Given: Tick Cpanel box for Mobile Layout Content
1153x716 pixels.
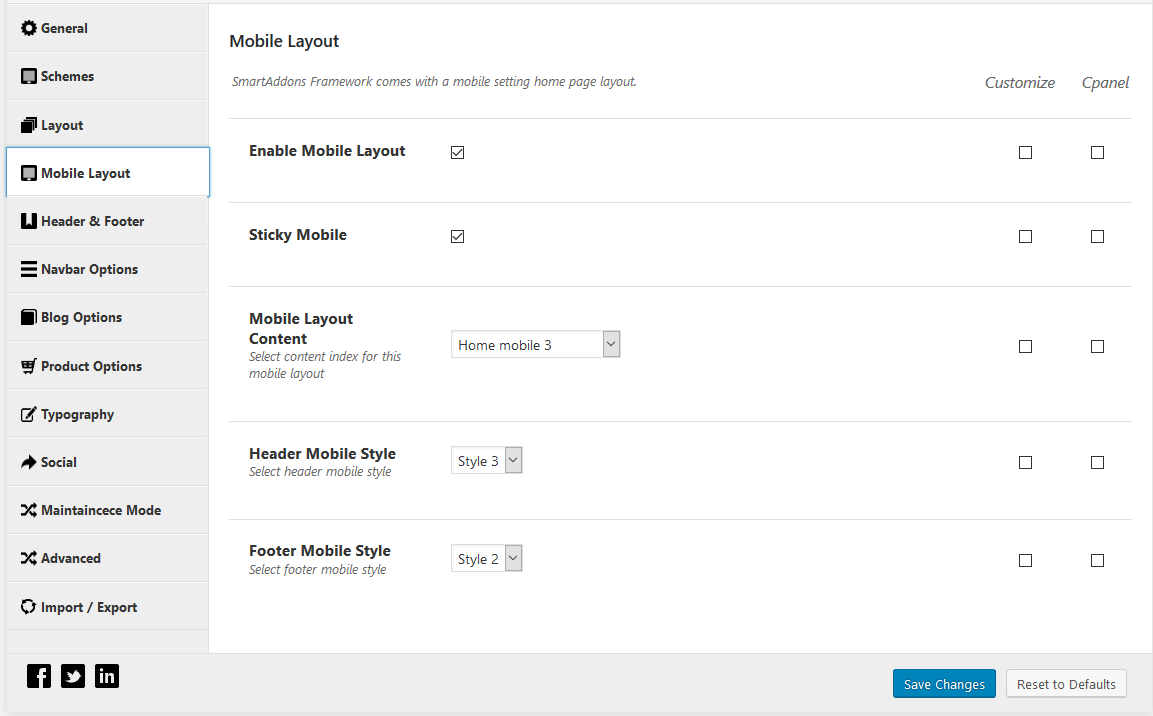Looking at the screenshot, I should point(1097,346).
